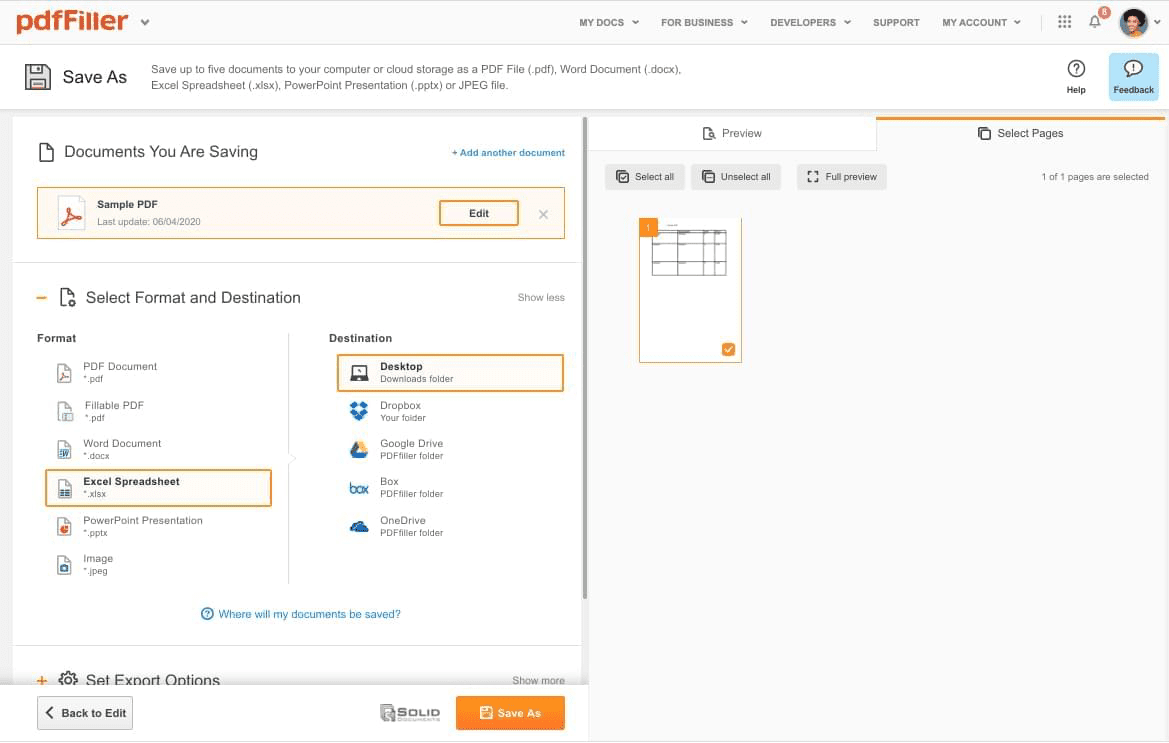Expand the profile avatar dropdown arrow
This screenshot has width=1169, height=743.
click(1157, 22)
